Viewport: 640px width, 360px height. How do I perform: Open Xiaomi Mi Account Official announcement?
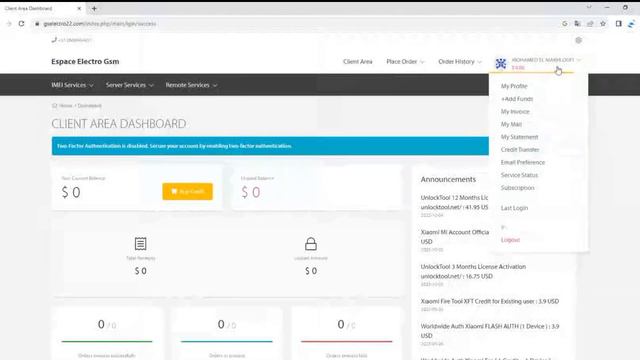point(455,237)
